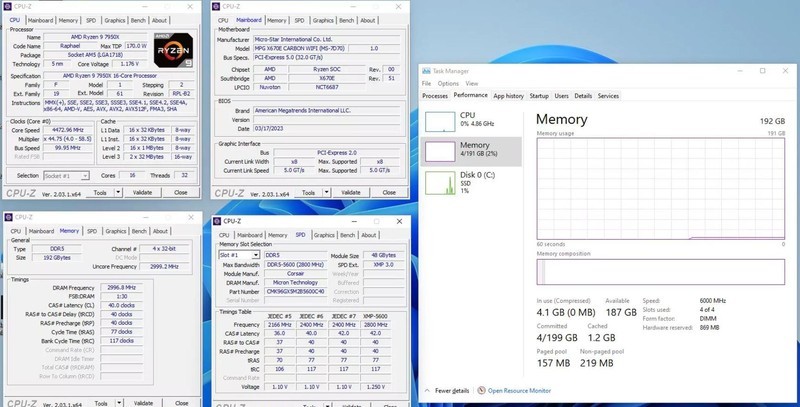Close the CPU-Z SPD window
This screenshot has width=800, height=407.
(x=399, y=221)
